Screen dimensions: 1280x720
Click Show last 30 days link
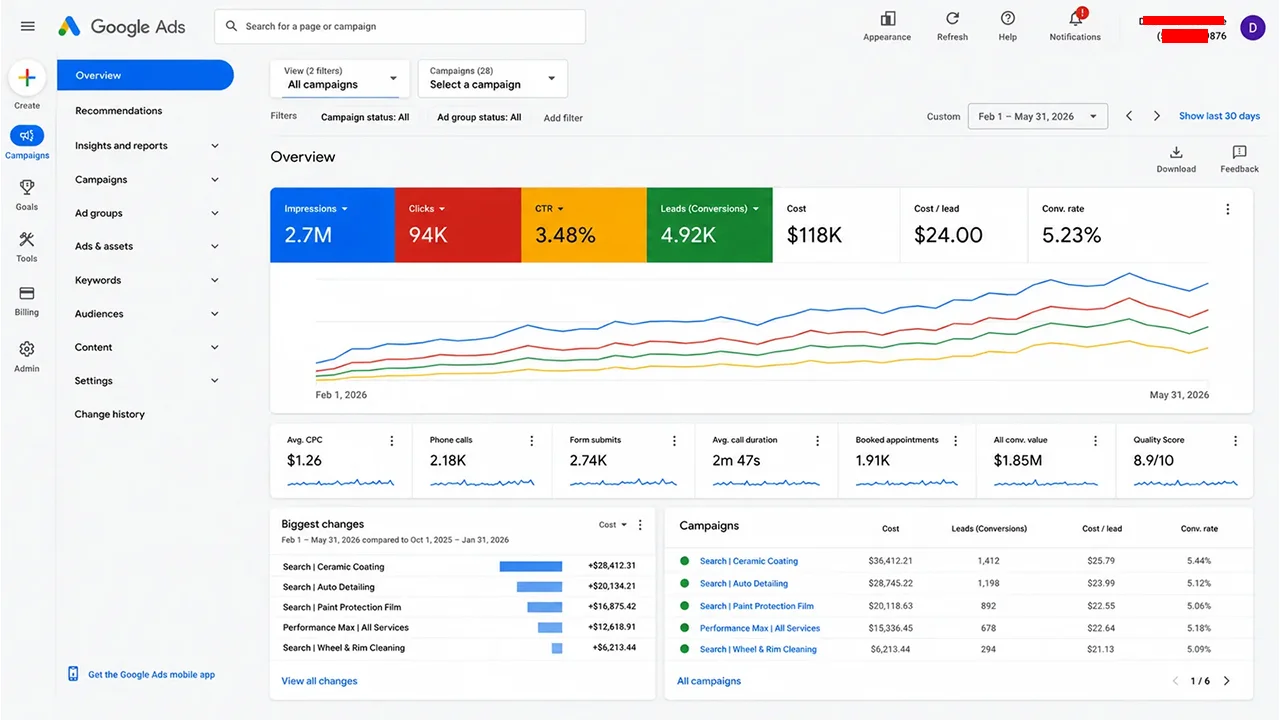[1219, 116]
